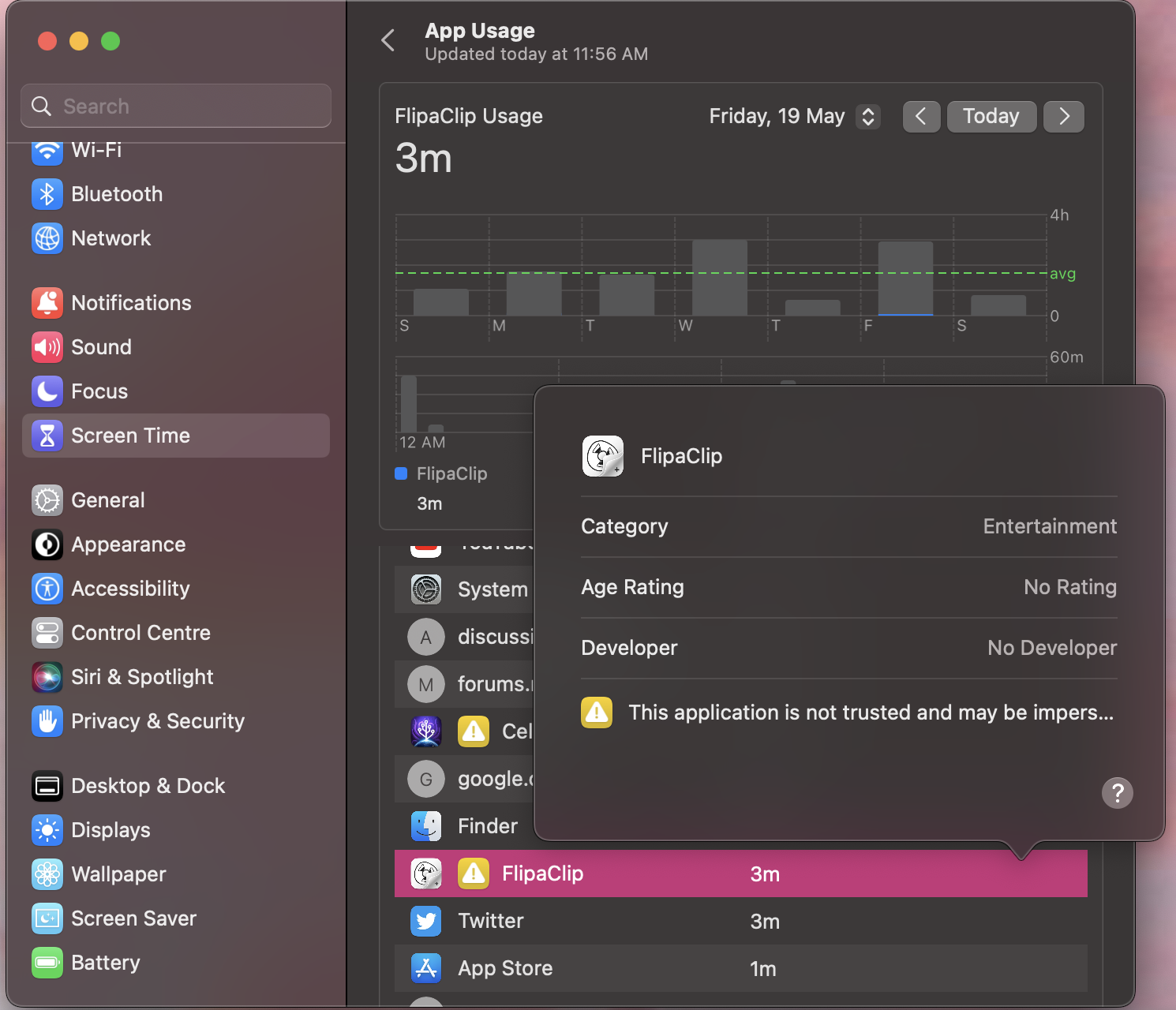1176x1010 pixels.
Task: Click the Entertainment category value
Action: (1050, 526)
